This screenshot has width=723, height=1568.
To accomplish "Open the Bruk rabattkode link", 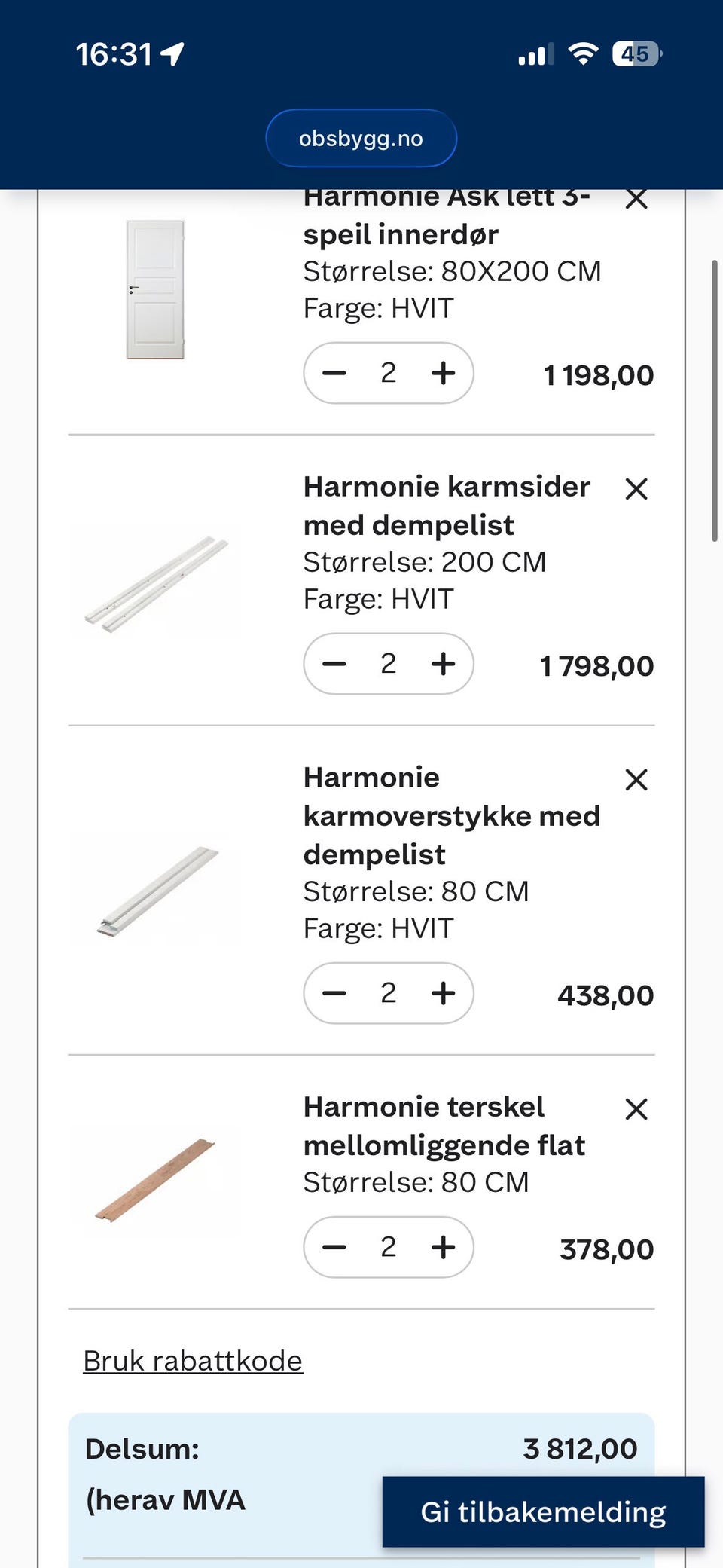I will click(x=193, y=1361).
